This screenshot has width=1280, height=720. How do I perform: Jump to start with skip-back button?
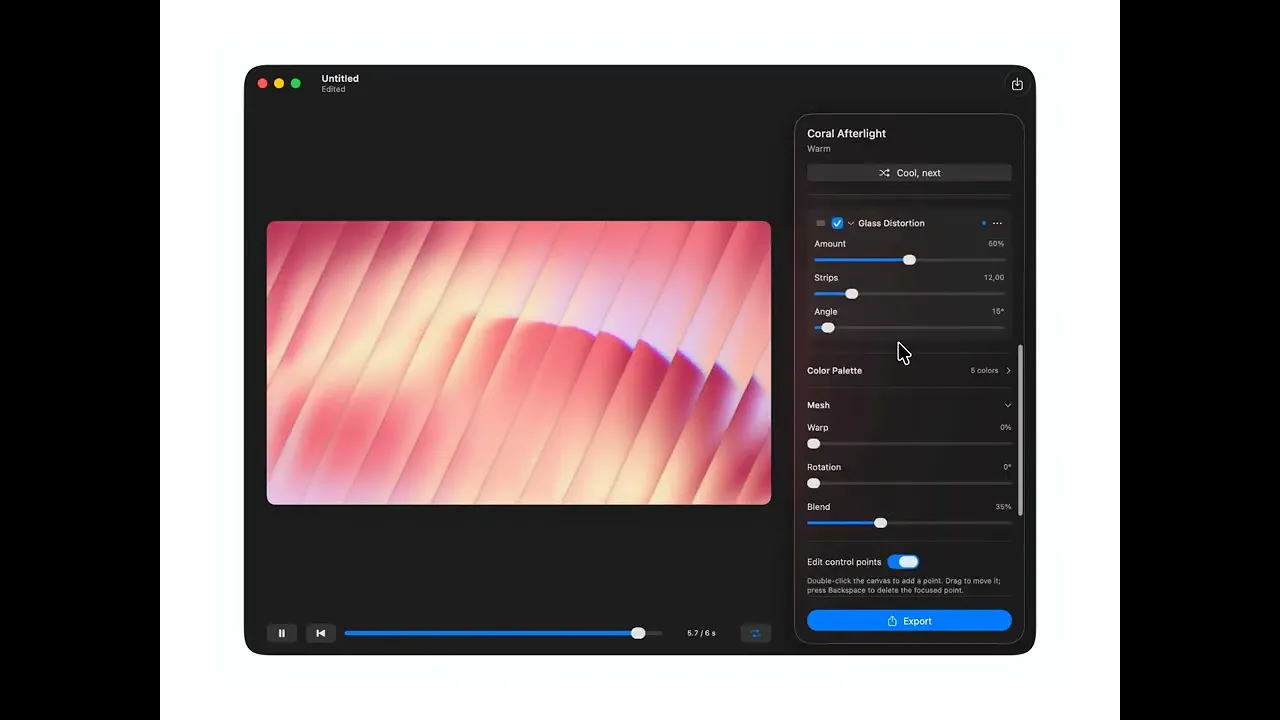320,633
